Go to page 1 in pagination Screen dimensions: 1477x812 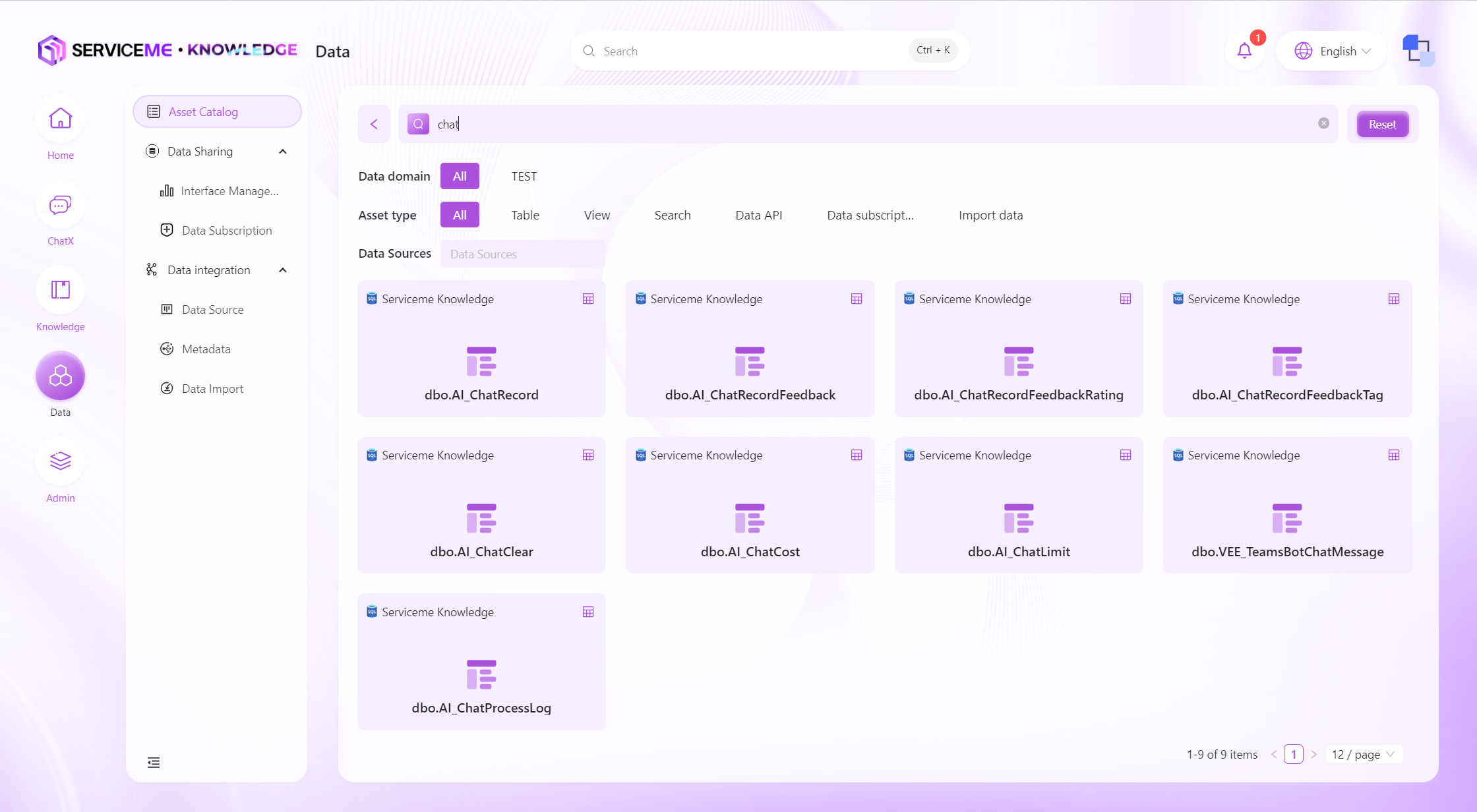pyautogui.click(x=1293, y=754)
